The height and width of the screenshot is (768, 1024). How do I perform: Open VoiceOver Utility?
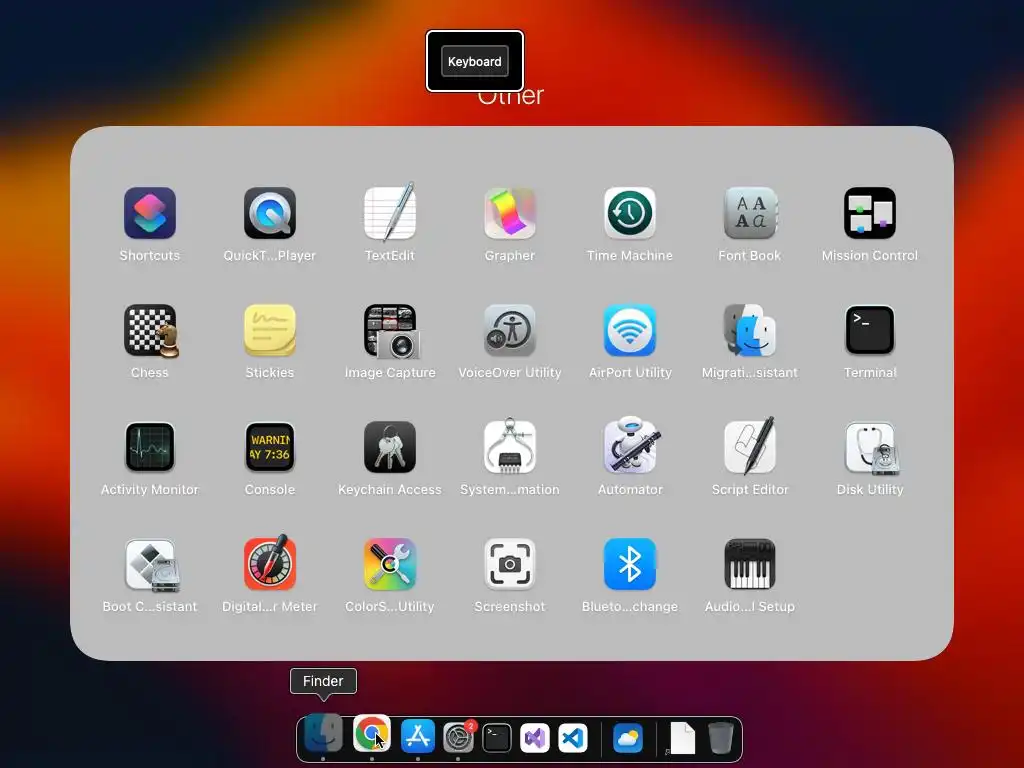(x=510, y=330)
